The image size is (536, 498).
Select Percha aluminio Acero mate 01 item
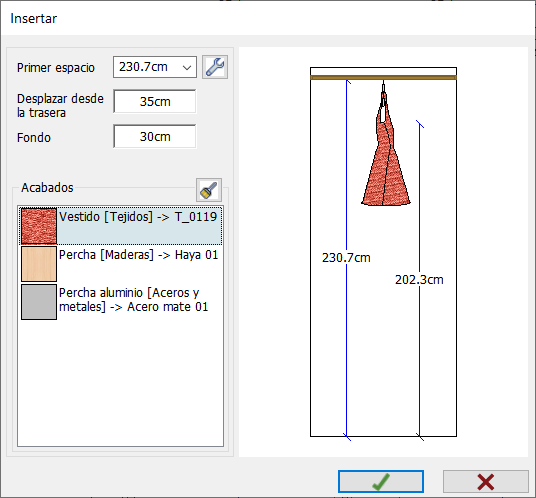click(x=120, y=302)
